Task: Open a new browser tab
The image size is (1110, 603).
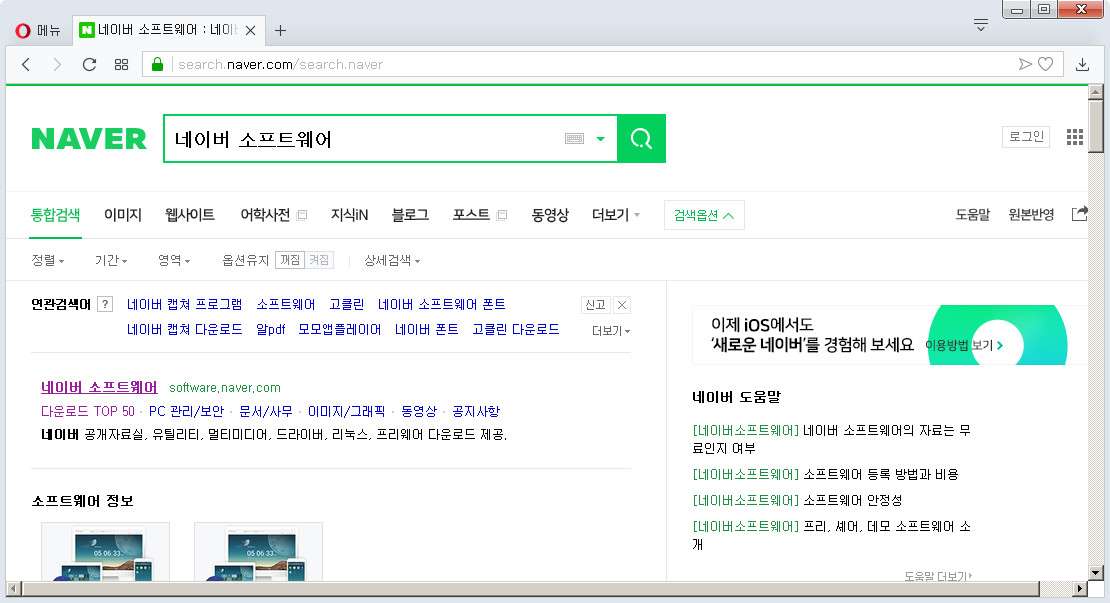Action: tap(280, 30)
